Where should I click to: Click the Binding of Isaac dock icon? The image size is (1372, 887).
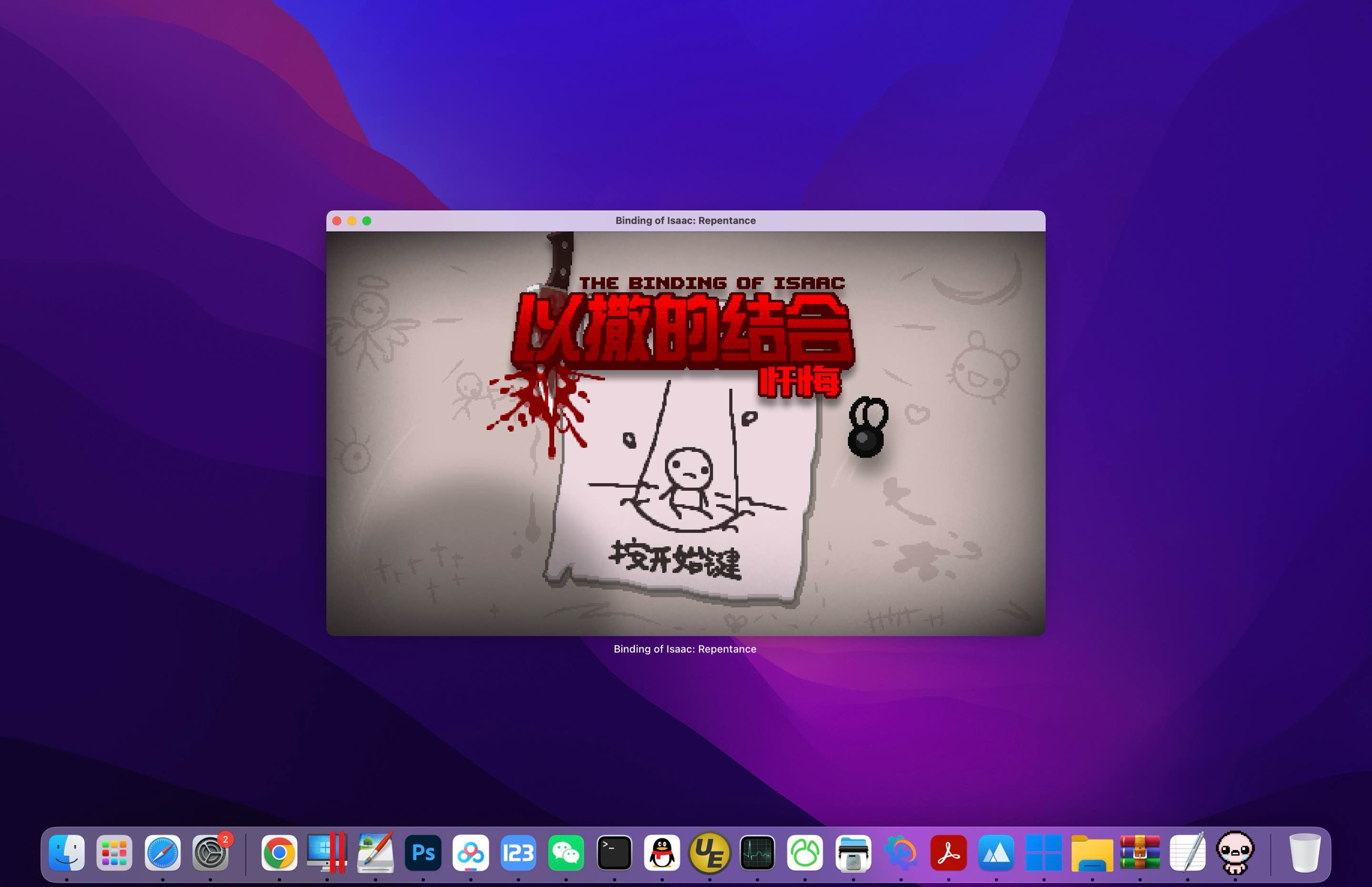pyautogui.click(x=1235, y=852)
